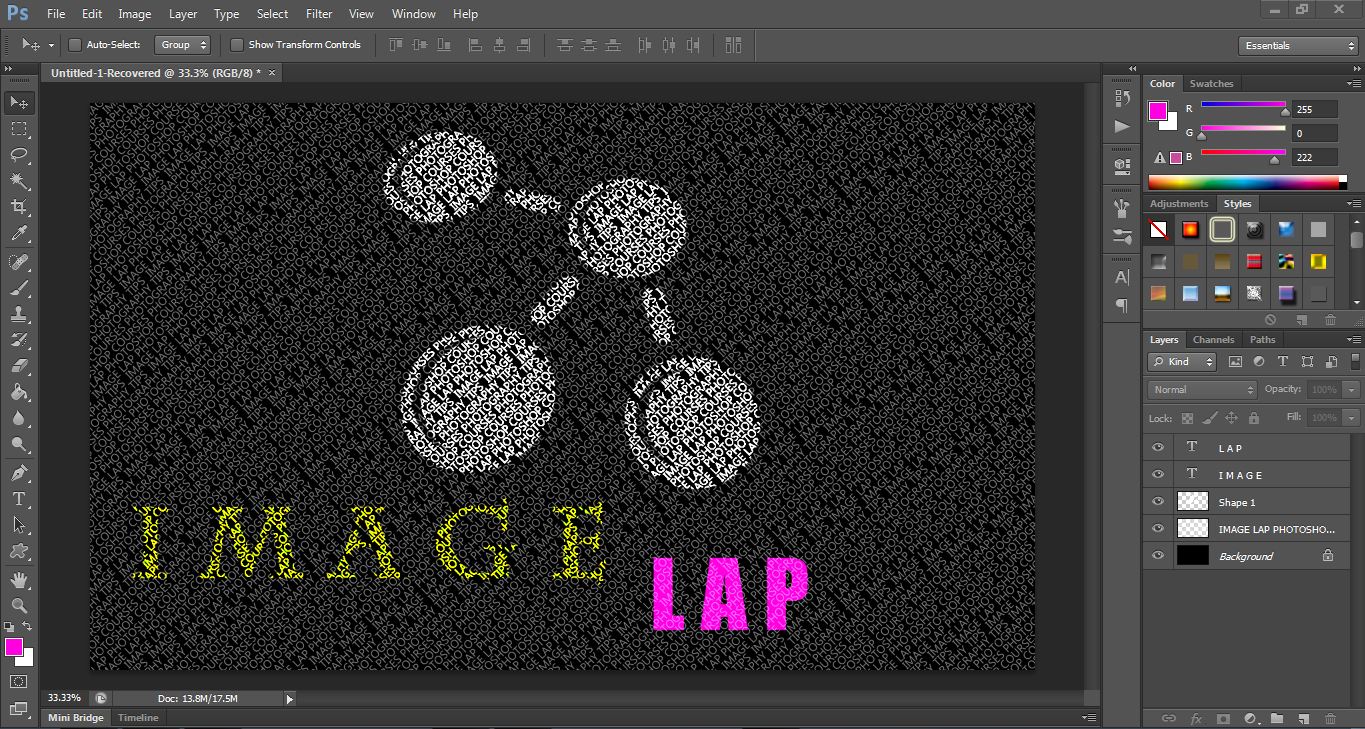Viewport: 1365px width, 729px height.
Task: Select the Magic Wand tool
Action: tap(19, 181)
